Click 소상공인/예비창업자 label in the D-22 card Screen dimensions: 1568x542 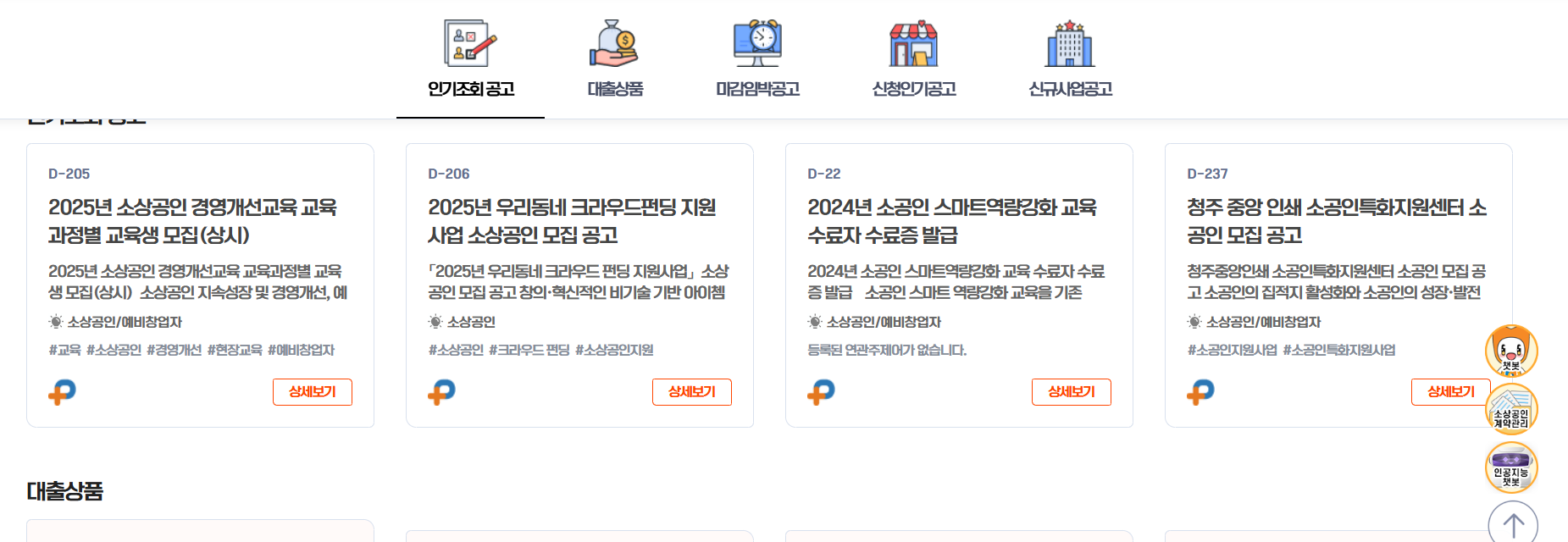coord(884,322)
